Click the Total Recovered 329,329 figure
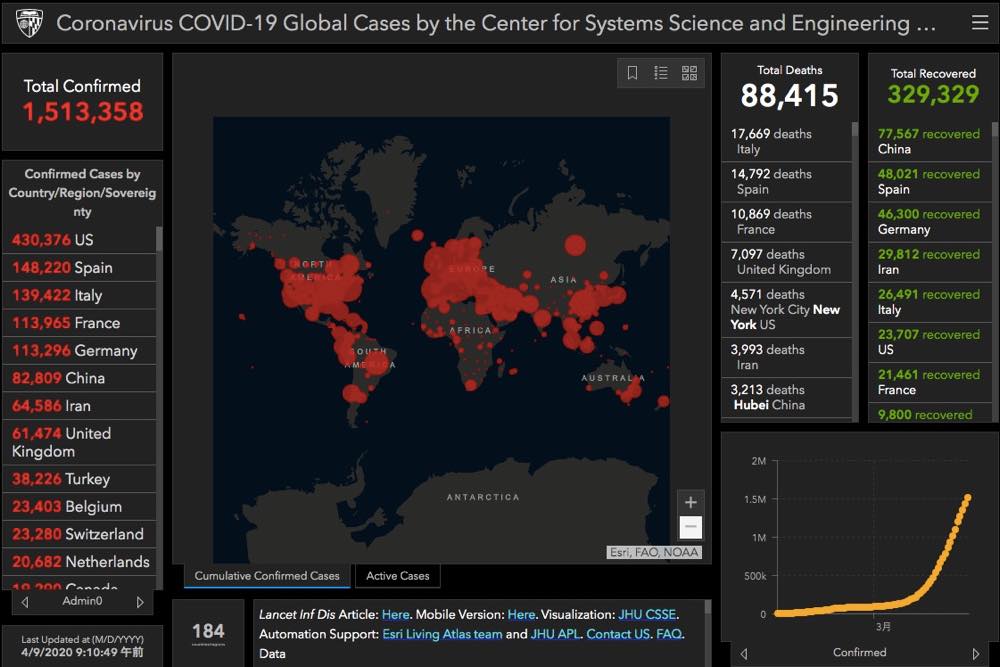Viewport: 1000px width, 667px height. click(933, 95)
